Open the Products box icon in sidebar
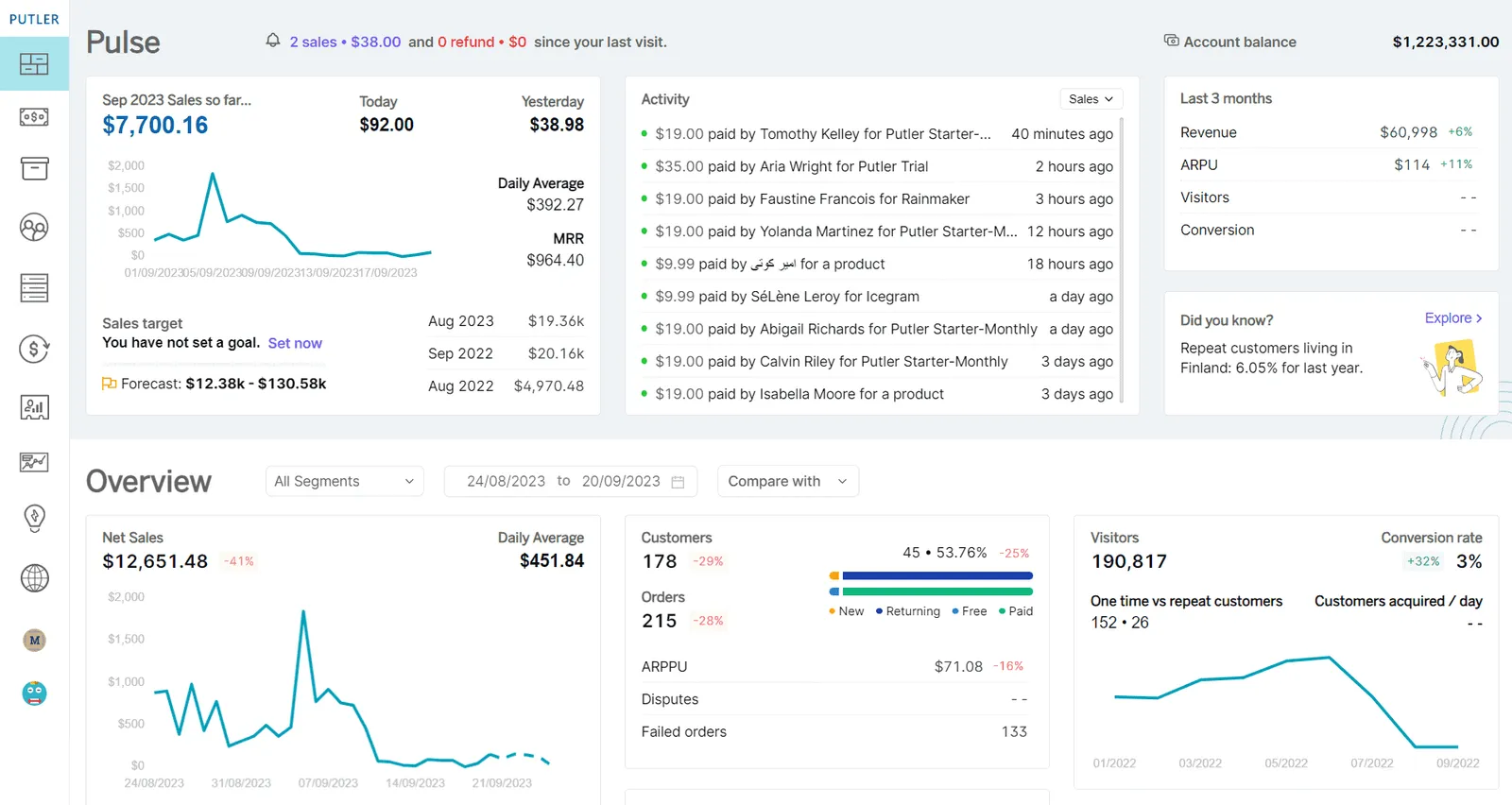The width and height of the screenshot is (1512, 805). 34,169
